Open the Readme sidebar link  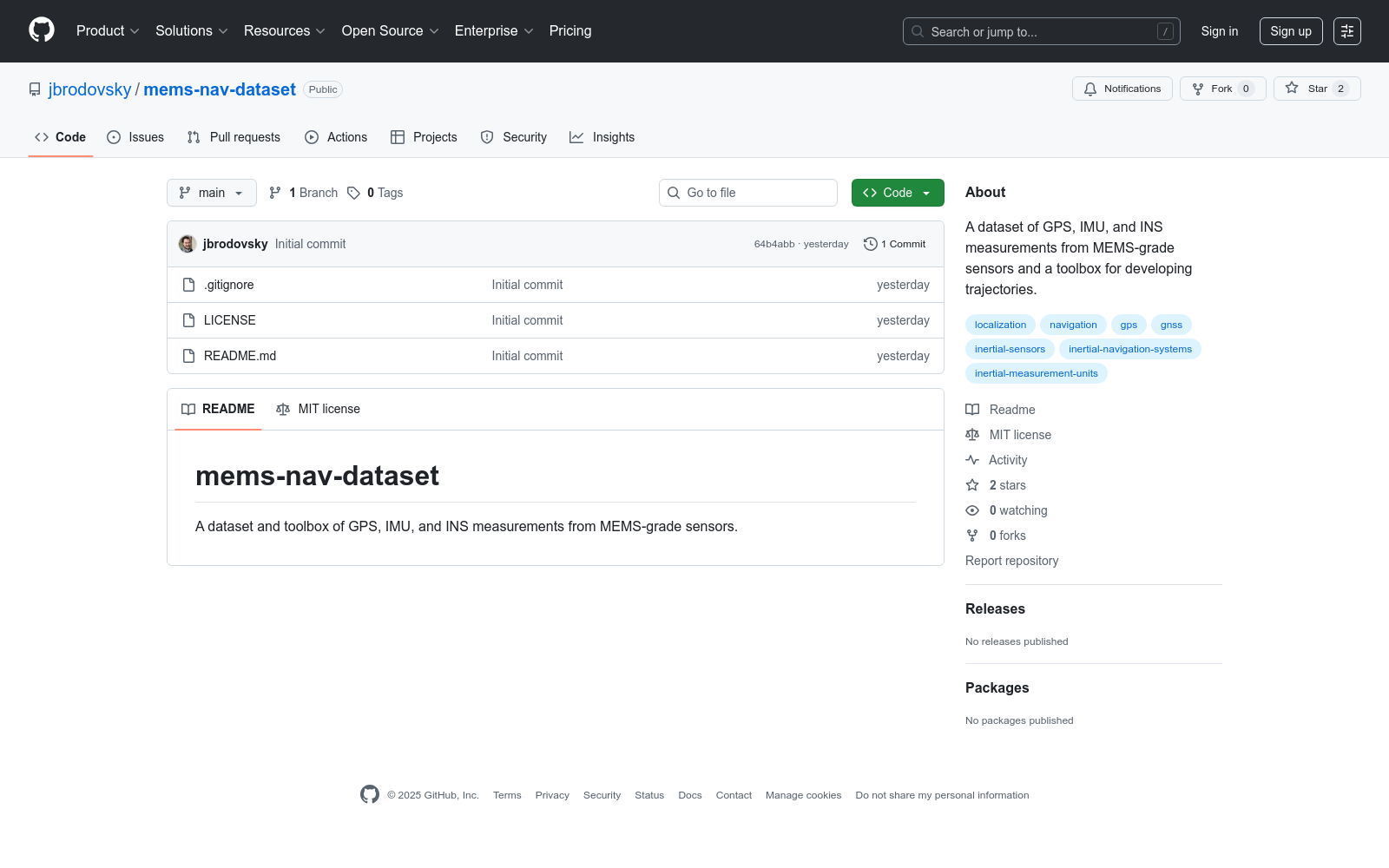pyautogui.click(x=1001, y=410)
